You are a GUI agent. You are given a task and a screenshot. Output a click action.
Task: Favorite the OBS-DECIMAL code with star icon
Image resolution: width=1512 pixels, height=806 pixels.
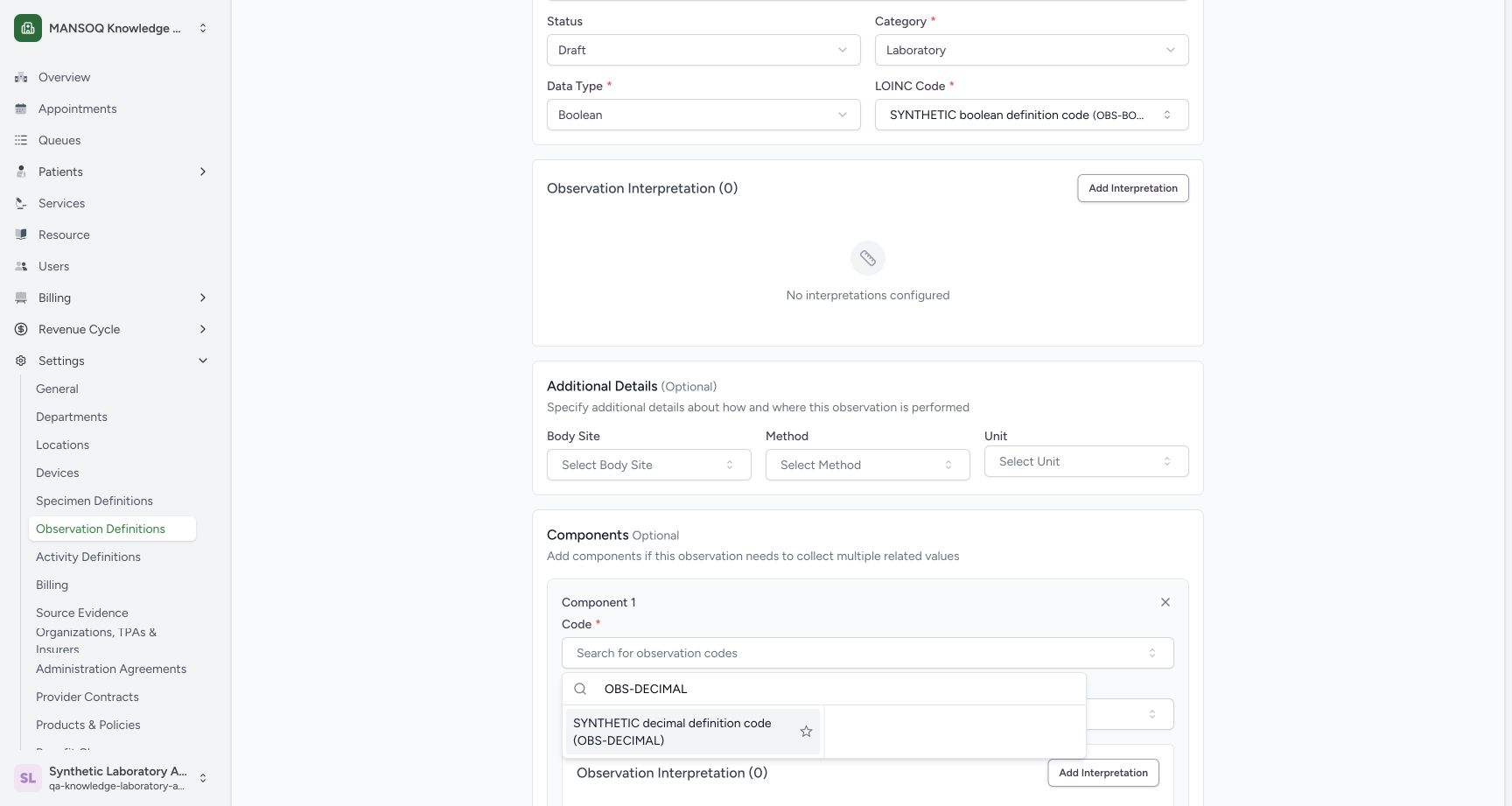(806, 732)
